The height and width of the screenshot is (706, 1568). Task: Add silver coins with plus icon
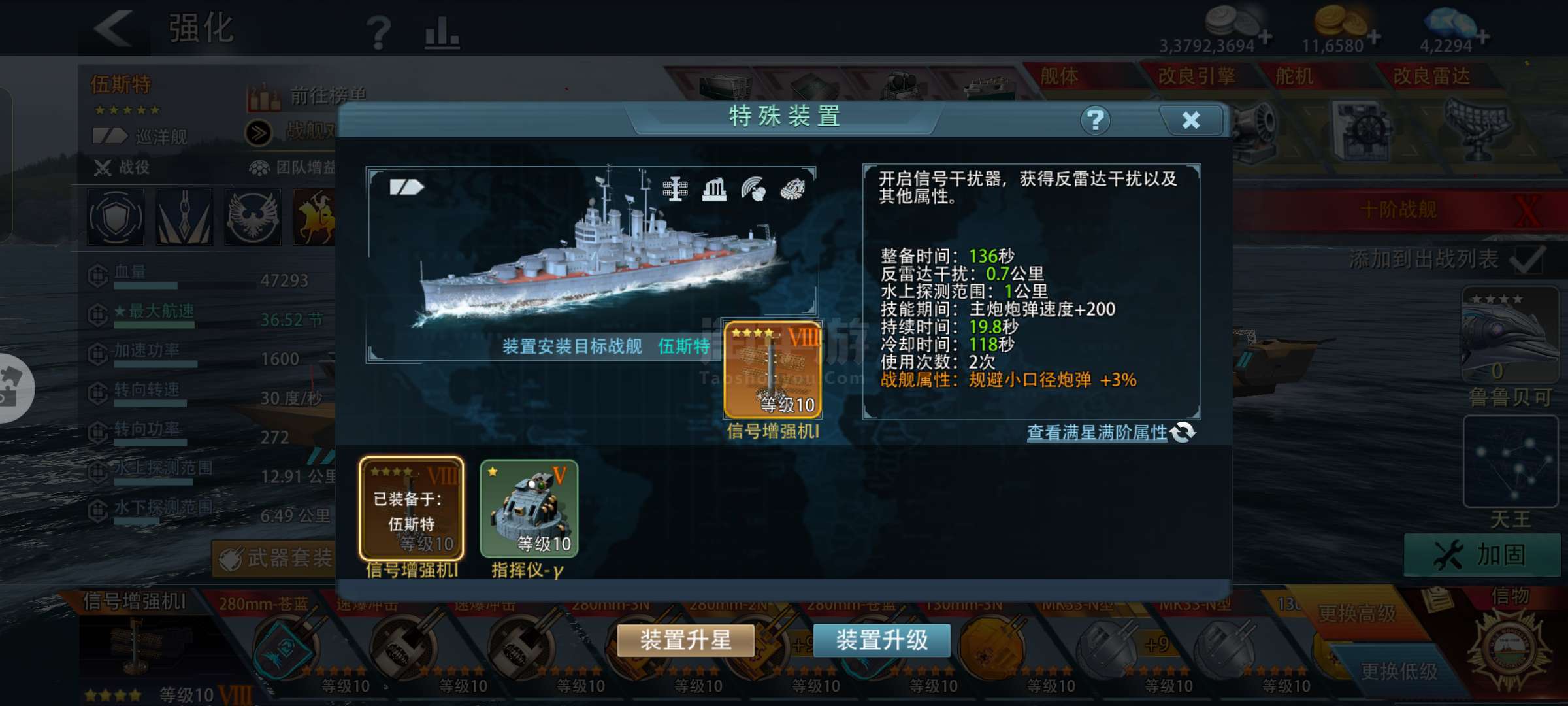click(1266, 37)
